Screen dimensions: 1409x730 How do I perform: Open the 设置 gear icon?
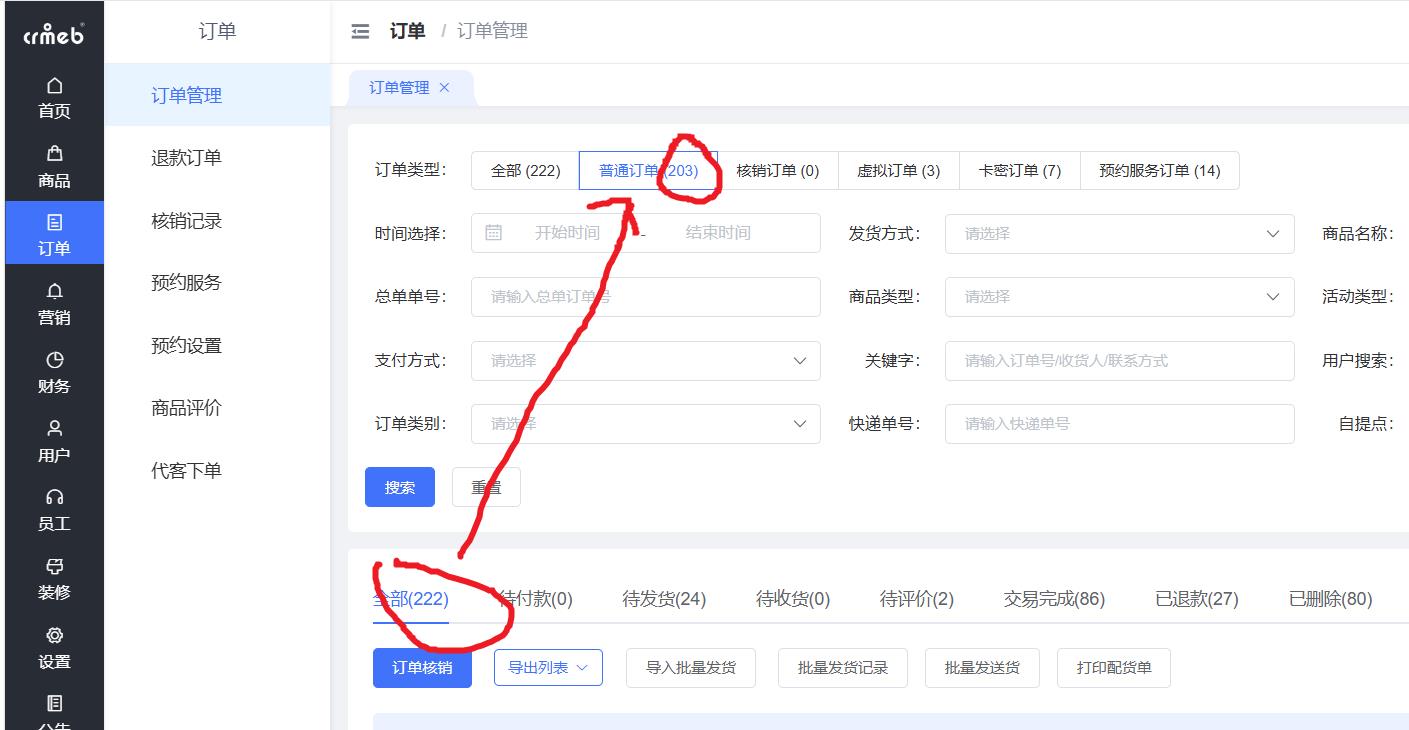pyautogui.click(x=54, y=635)
